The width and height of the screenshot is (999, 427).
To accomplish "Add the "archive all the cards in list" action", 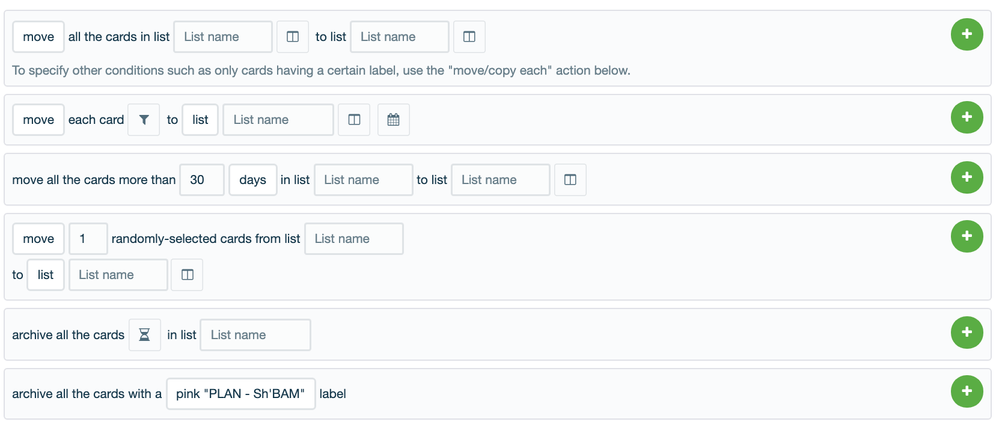I will 966,332.
